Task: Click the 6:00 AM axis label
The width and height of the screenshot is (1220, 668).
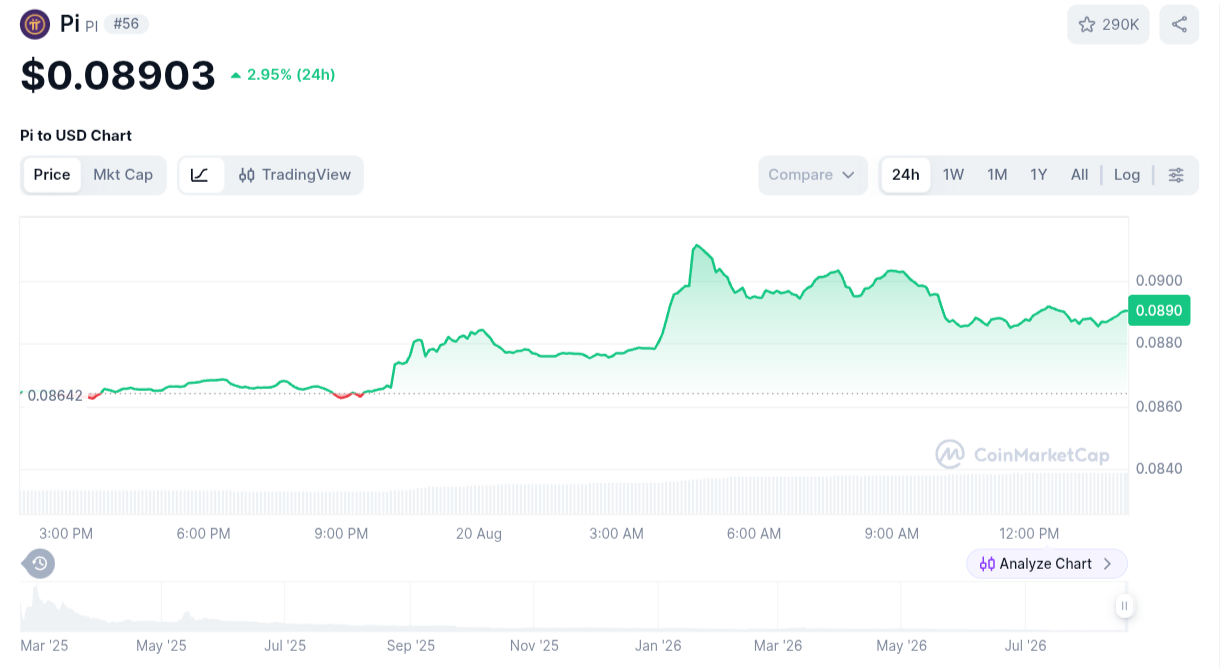Action: coord(754,534)
